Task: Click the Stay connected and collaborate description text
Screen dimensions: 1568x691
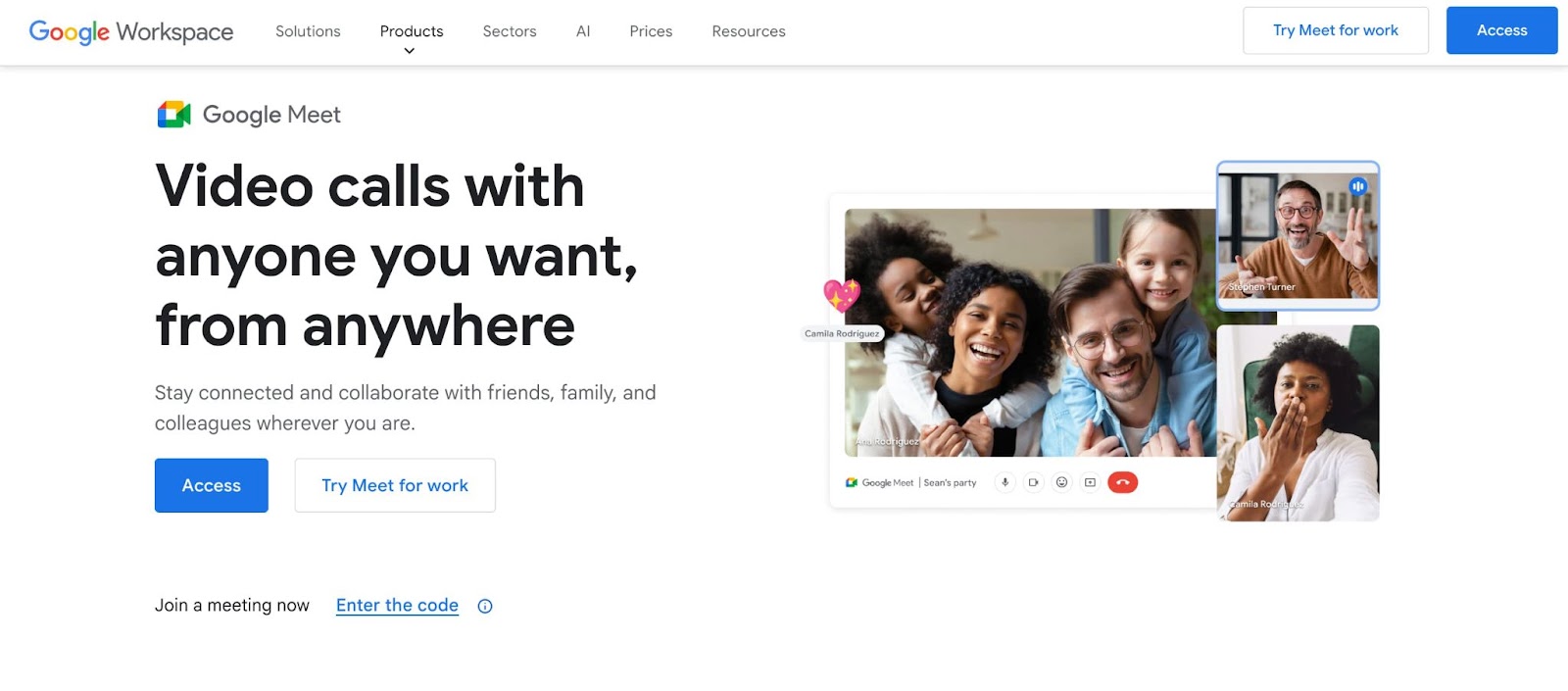Action: pyautogui.click(x=406, y=408)
